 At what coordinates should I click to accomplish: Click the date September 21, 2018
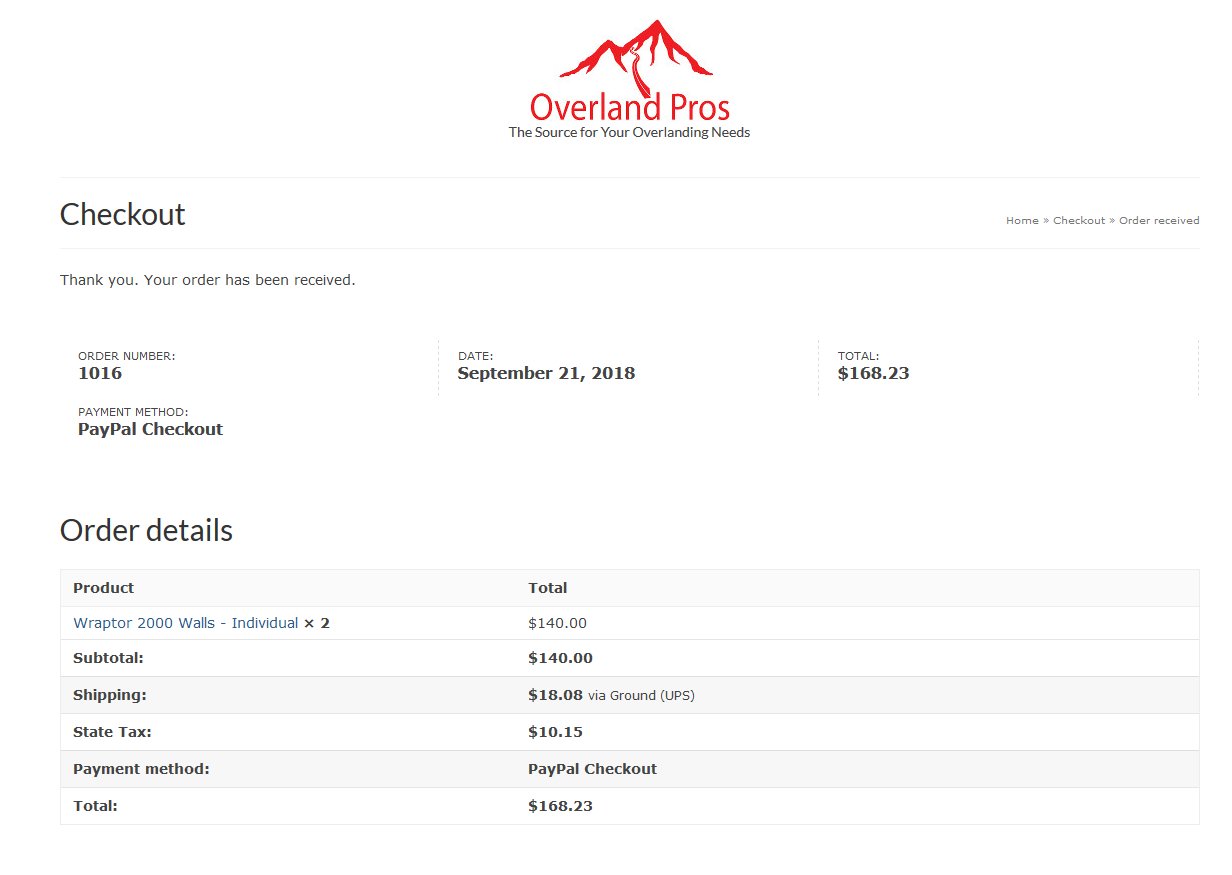(x=546, y=374)
